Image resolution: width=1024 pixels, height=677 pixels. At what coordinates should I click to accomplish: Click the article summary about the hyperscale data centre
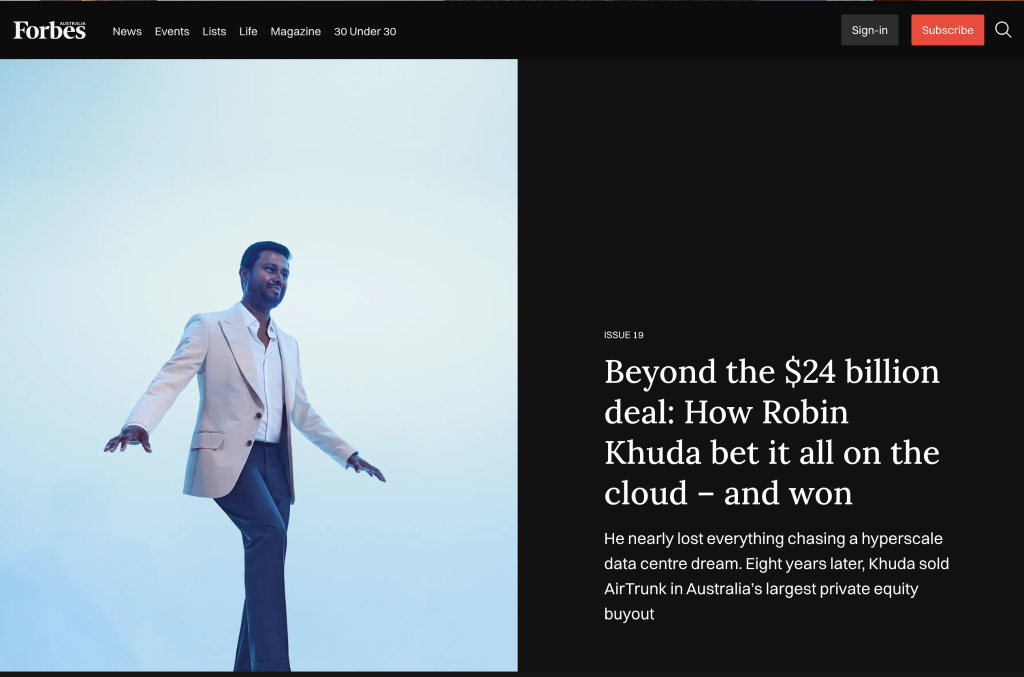click(776, 576)
